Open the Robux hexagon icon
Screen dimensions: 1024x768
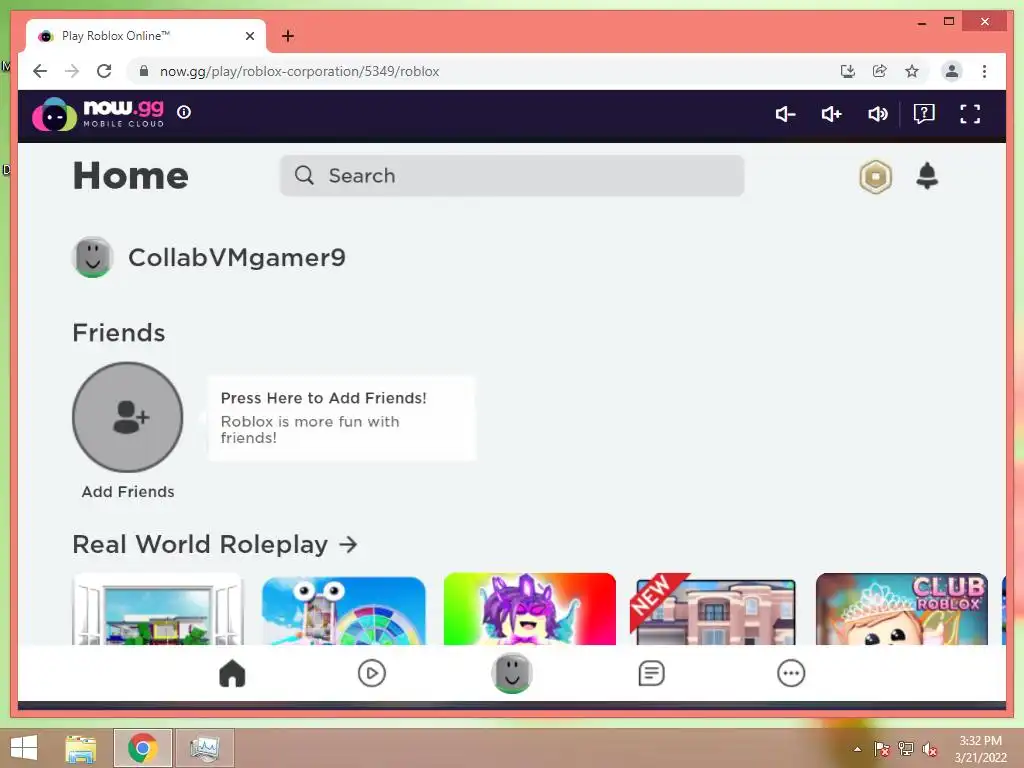pyautogui.click(x=875, y=176)
